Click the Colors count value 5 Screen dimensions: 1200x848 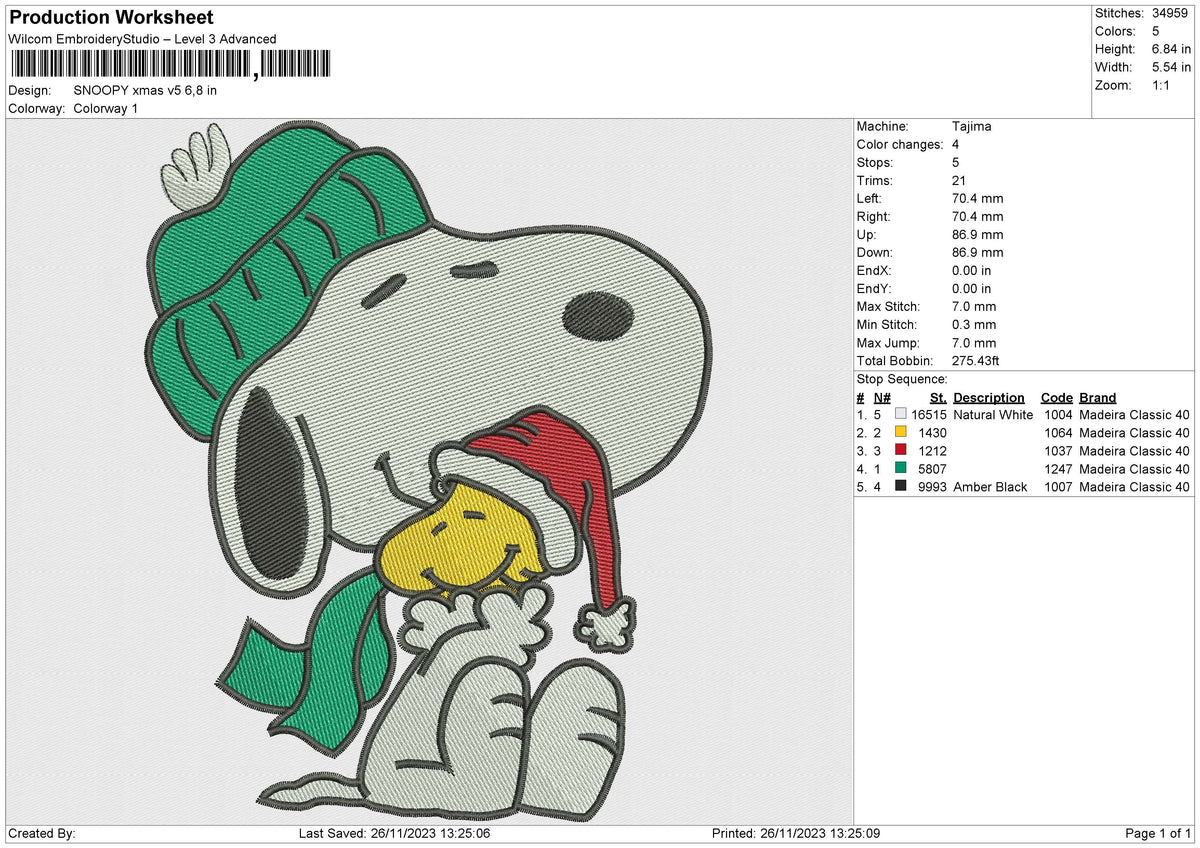(1156, 31)
